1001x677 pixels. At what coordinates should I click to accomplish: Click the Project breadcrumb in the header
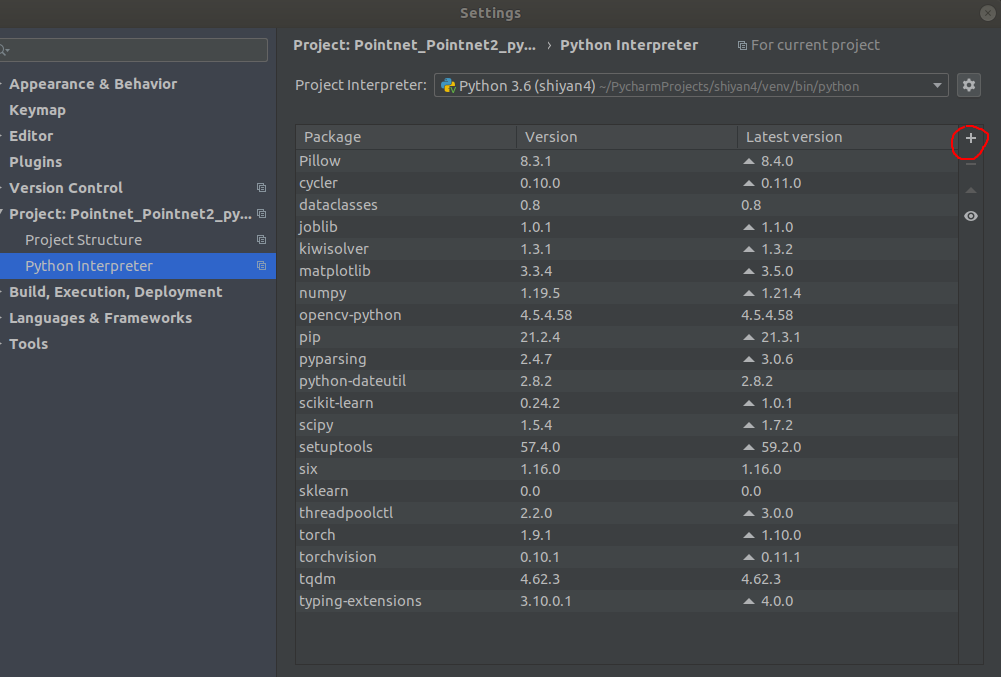420,45
